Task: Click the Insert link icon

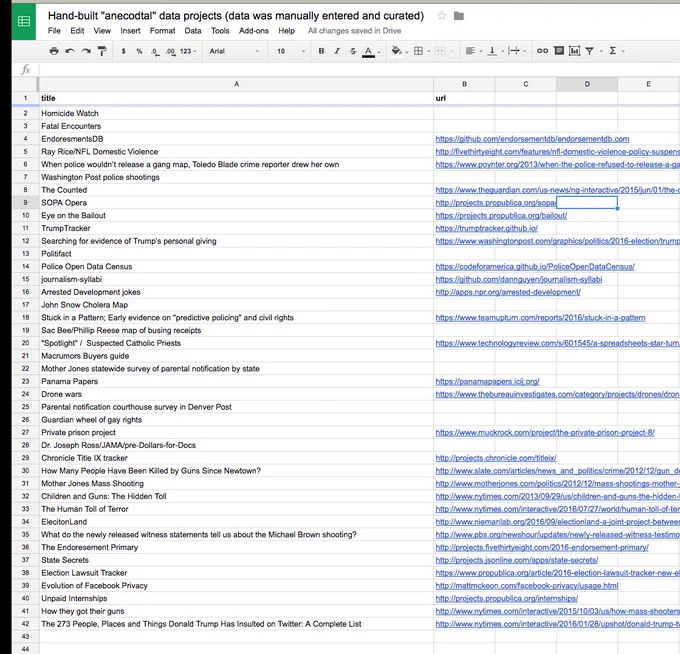Action: tap(542, 51)
